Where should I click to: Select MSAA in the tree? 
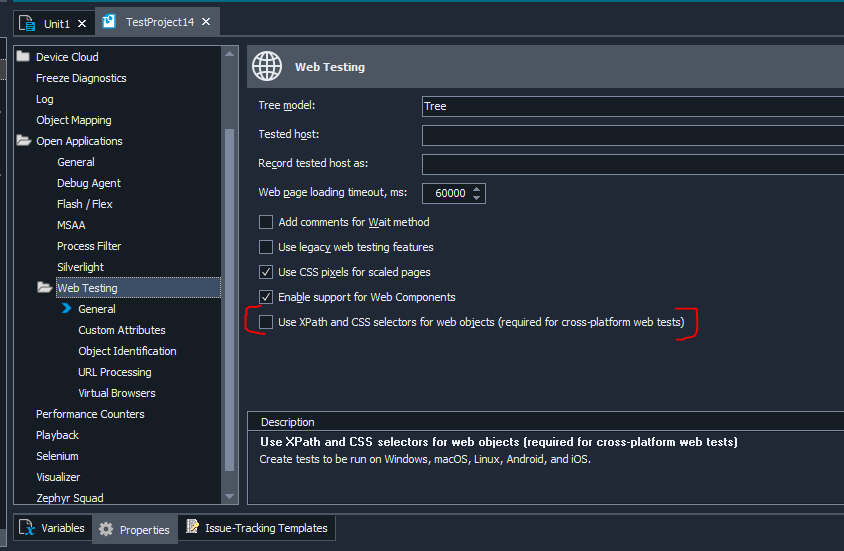(x=71, y=225)
